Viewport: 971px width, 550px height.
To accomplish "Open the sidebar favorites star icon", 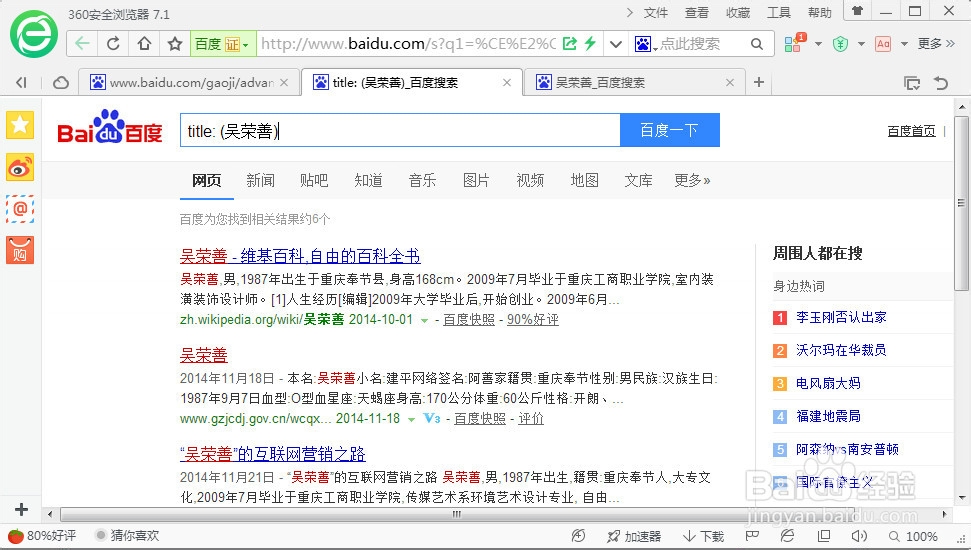I will tap(20, 125).
